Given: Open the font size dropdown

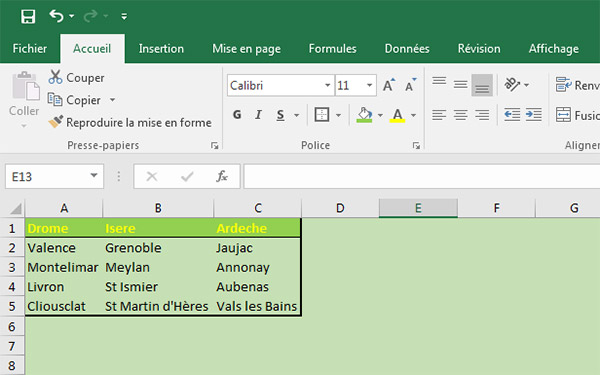Looking at the screenshot, I should (370, 85).
